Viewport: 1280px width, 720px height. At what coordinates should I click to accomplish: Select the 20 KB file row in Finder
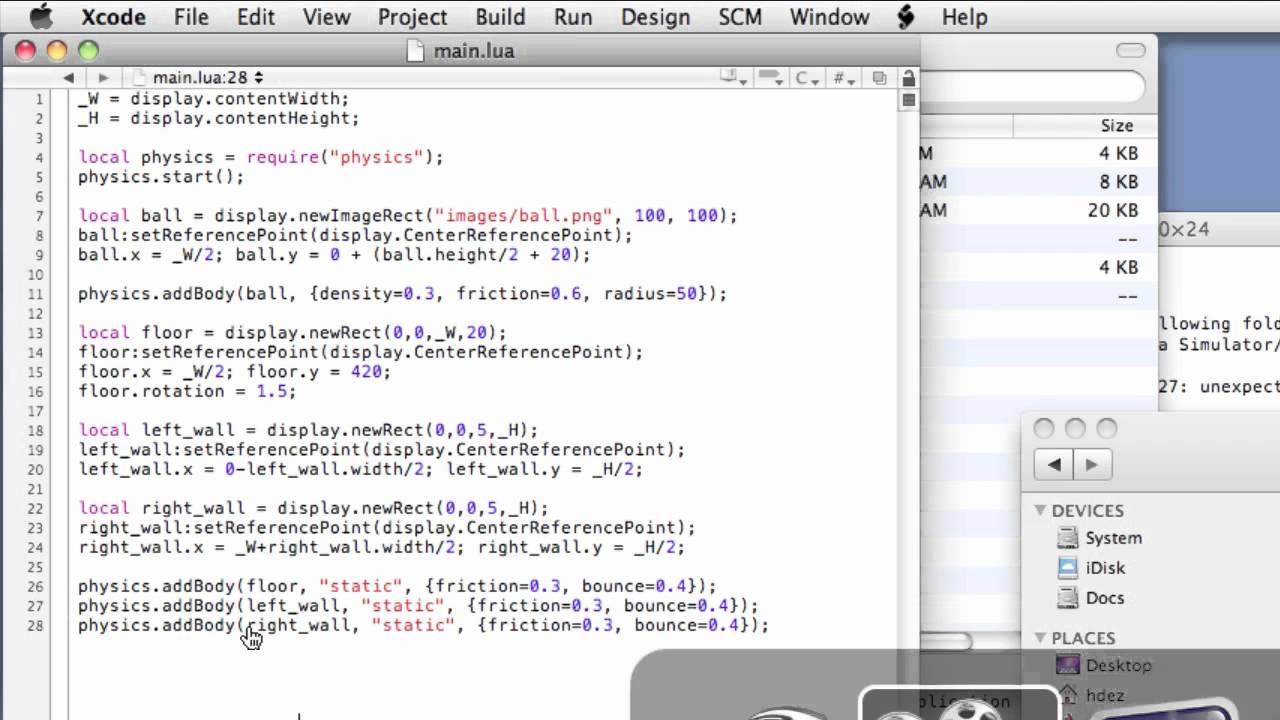1038,210
